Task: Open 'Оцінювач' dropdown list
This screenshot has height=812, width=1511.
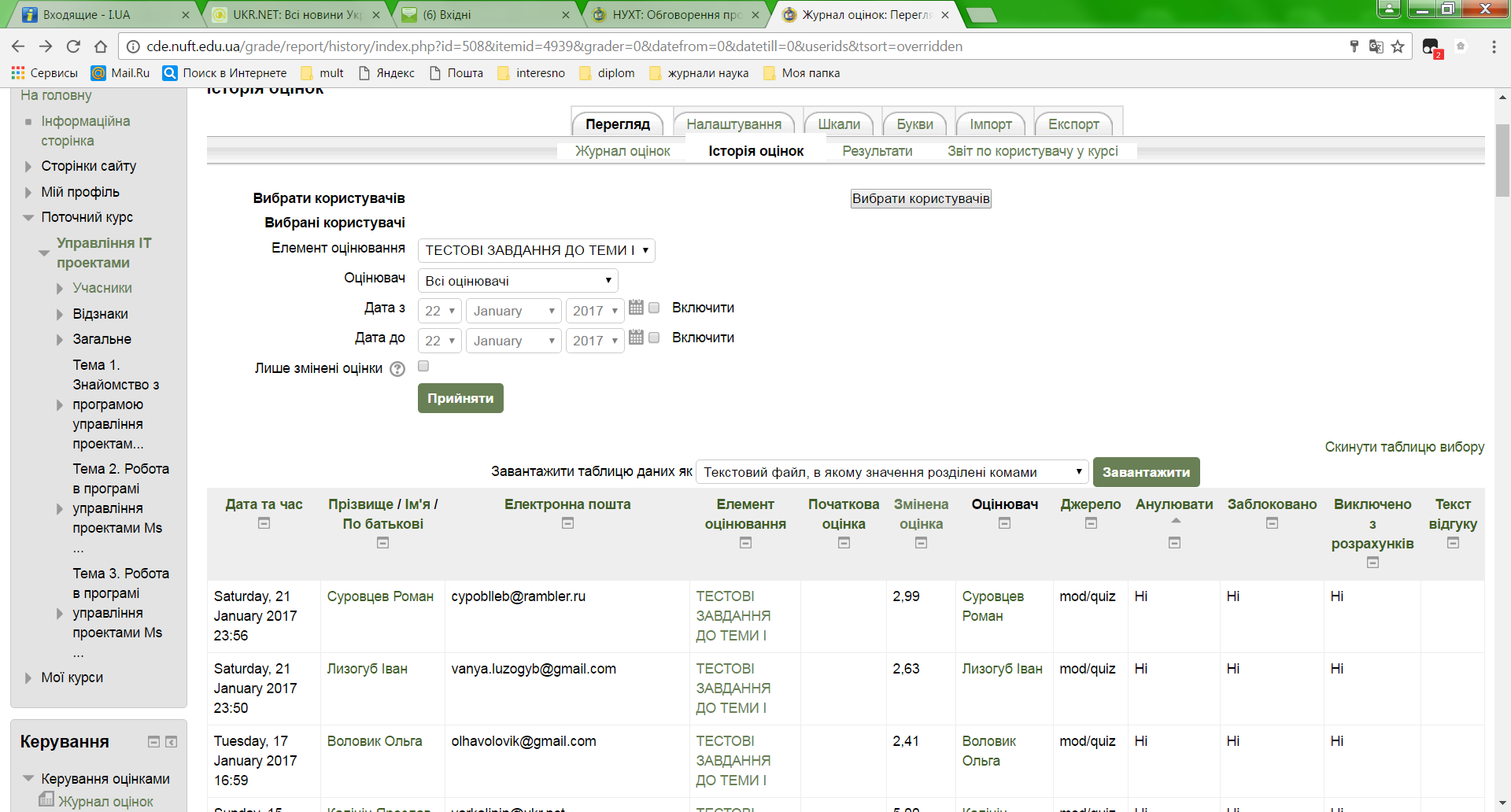Action: [518, 281]
